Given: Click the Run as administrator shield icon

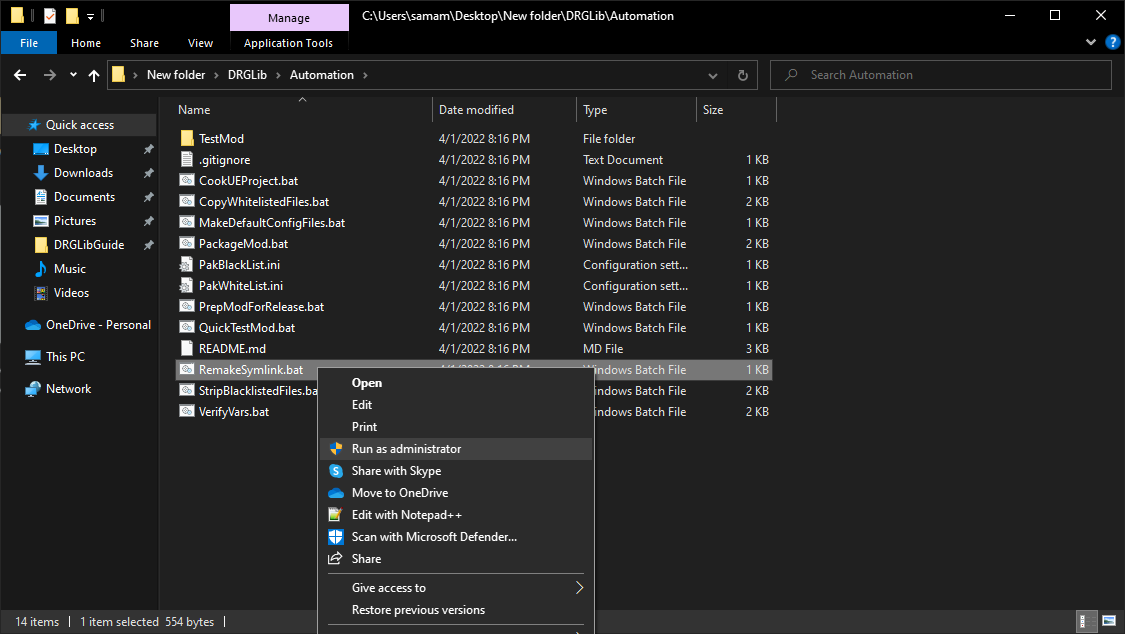Looking at the screenshot, I should (336, 449).
